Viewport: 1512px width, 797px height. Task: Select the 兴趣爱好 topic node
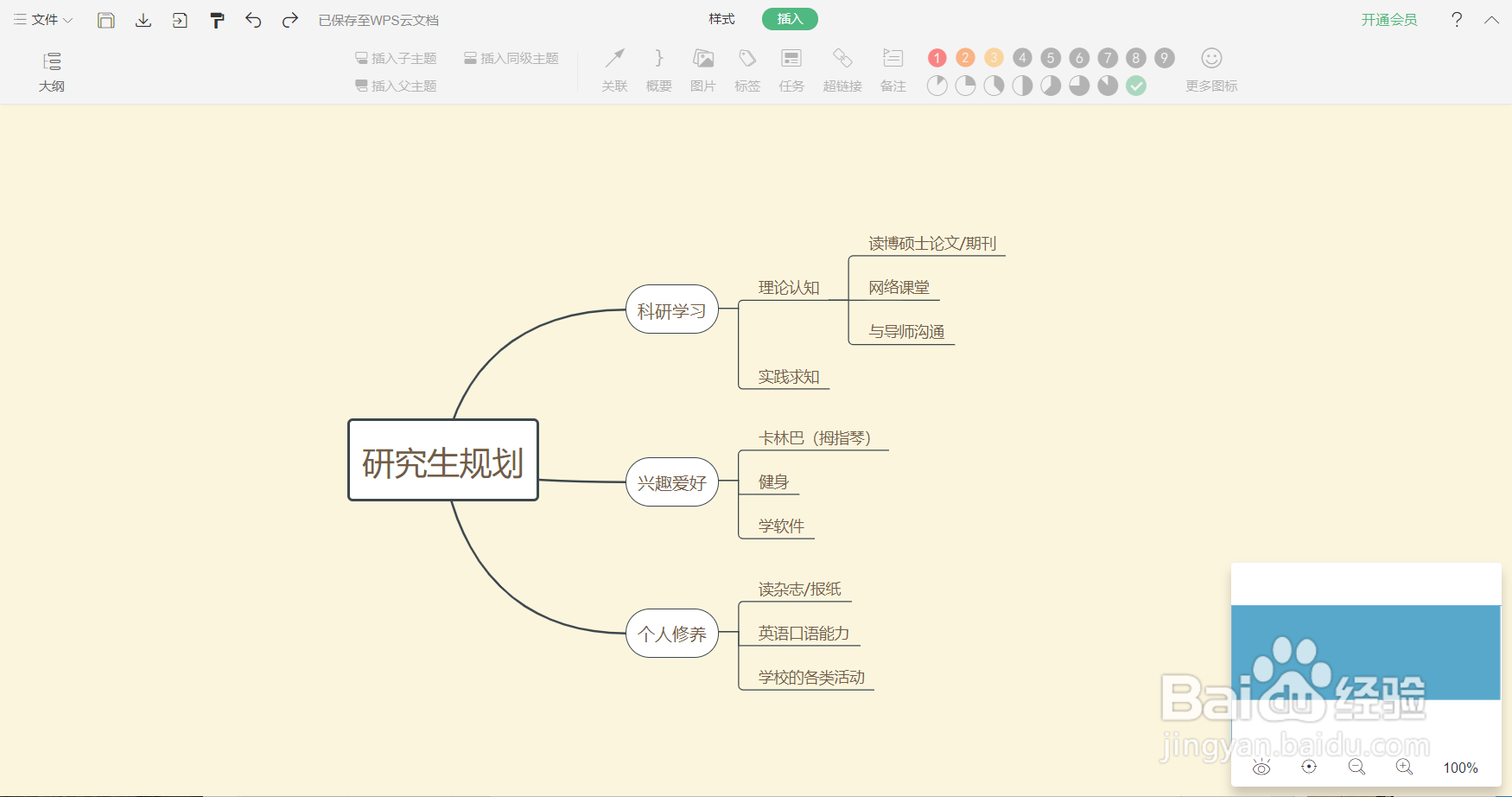point(672,482)
